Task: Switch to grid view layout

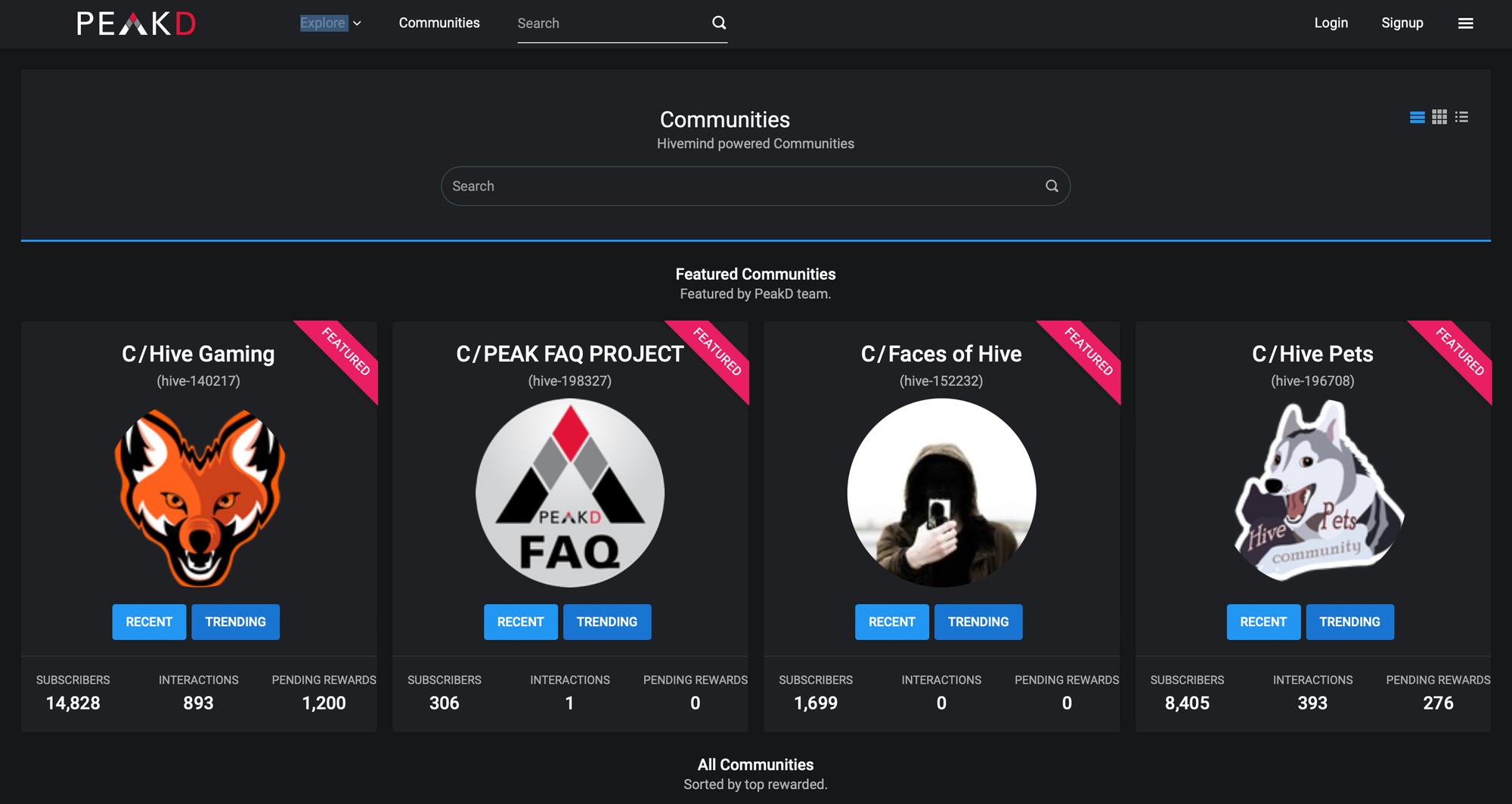Action: click(x=1439, y=117)
